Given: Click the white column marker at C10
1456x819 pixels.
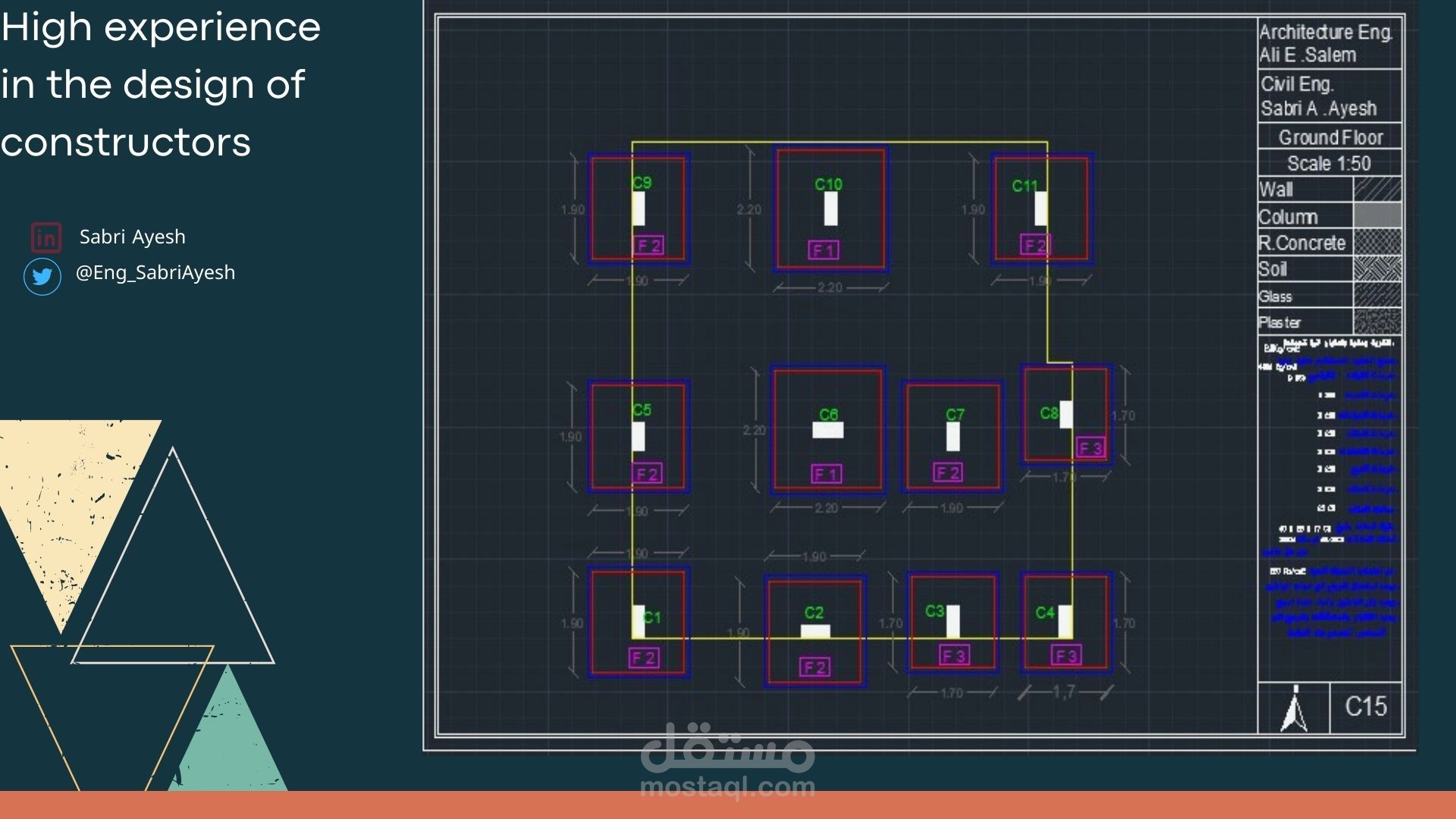Looking at the screenshot, I should point(830,209).
